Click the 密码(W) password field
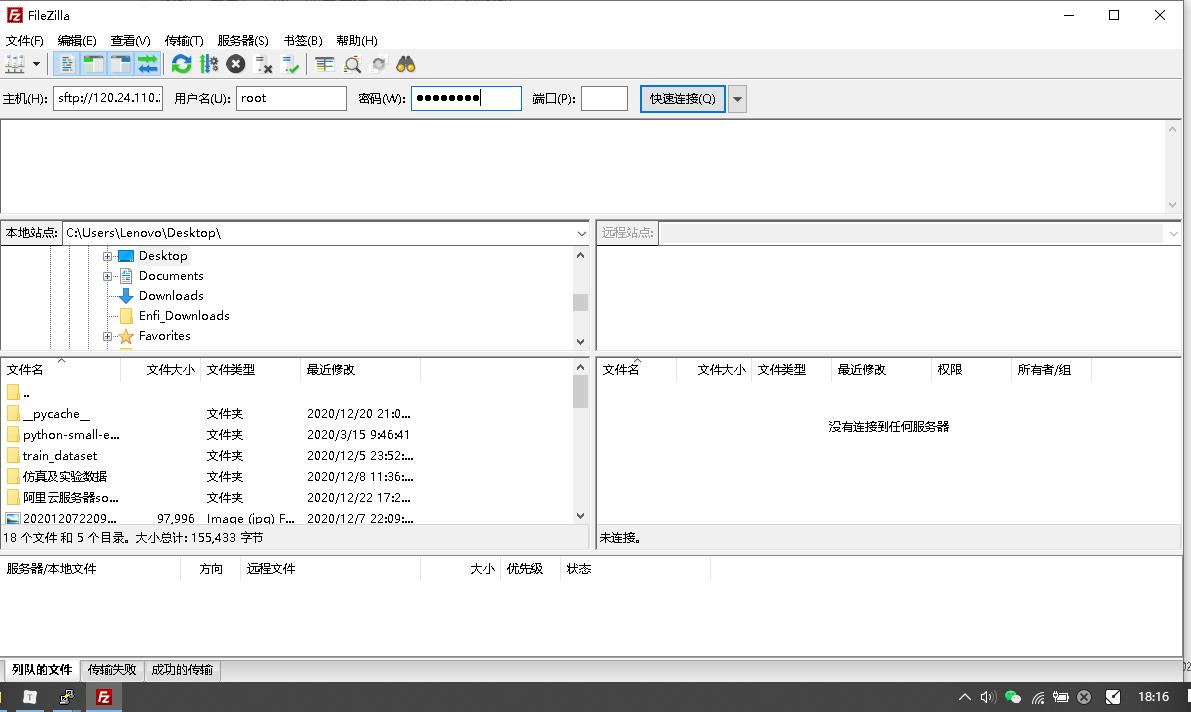The width and height of the screenshot is (1191, 712). click(x=466, y=98)
